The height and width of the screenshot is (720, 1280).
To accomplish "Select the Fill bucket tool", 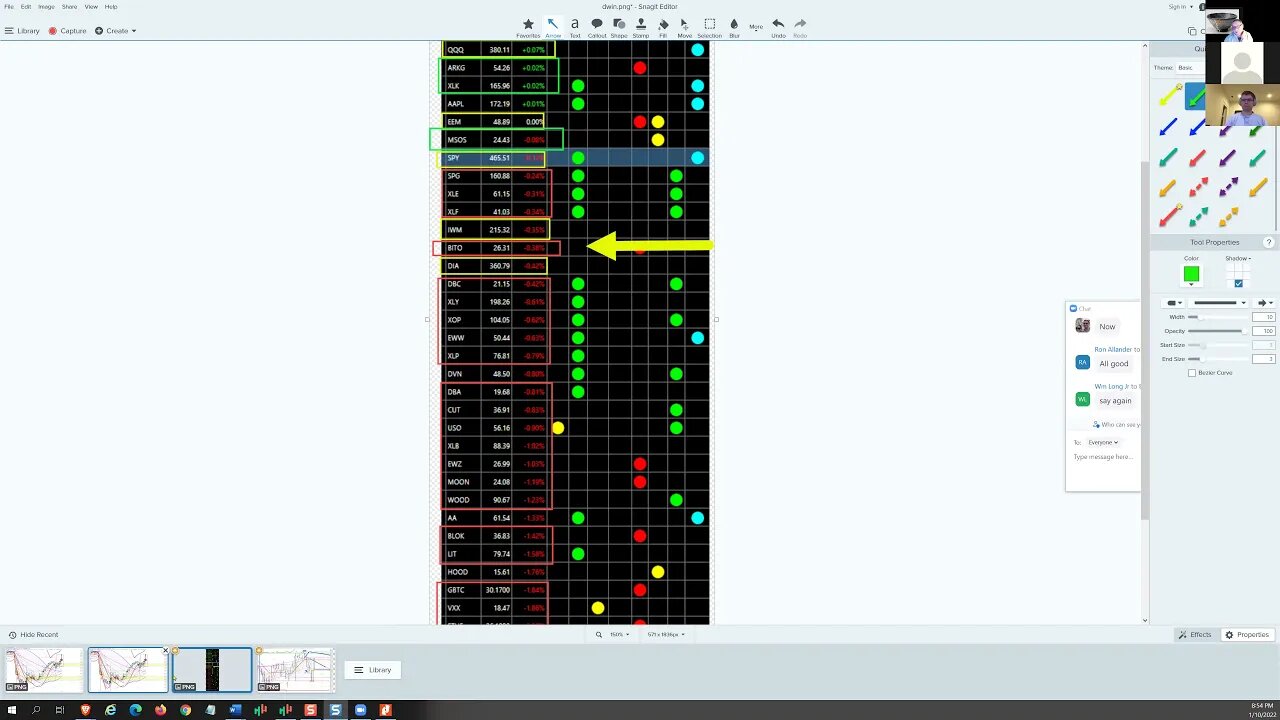I will coord(663,27).
